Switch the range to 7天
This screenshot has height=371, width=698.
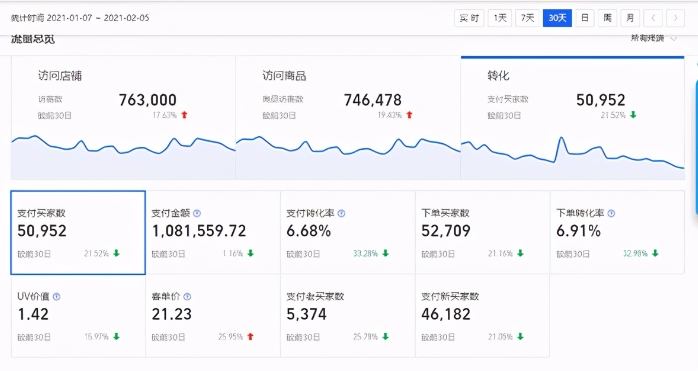click(x=527, y=18)
